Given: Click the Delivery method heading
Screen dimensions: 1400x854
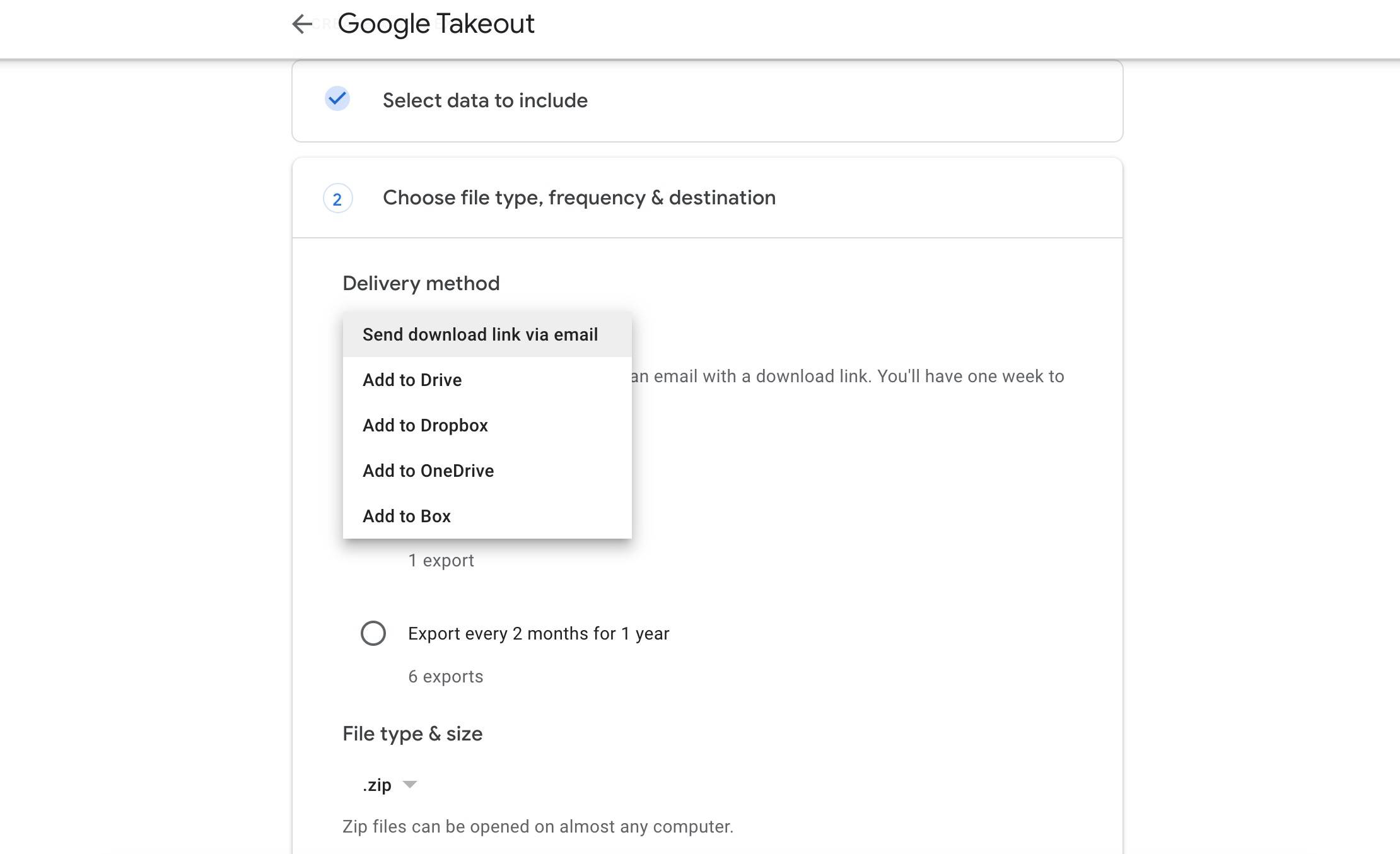Looking at the screenshot, I should 421,283.
